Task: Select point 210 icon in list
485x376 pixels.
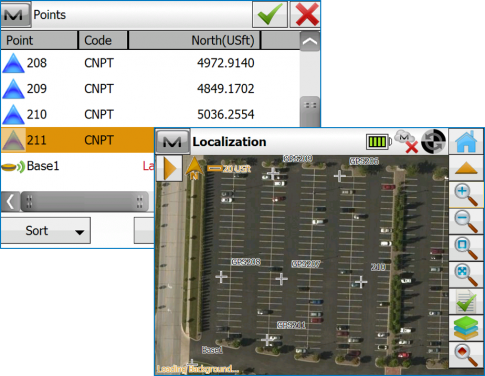Action: [13, 114]
